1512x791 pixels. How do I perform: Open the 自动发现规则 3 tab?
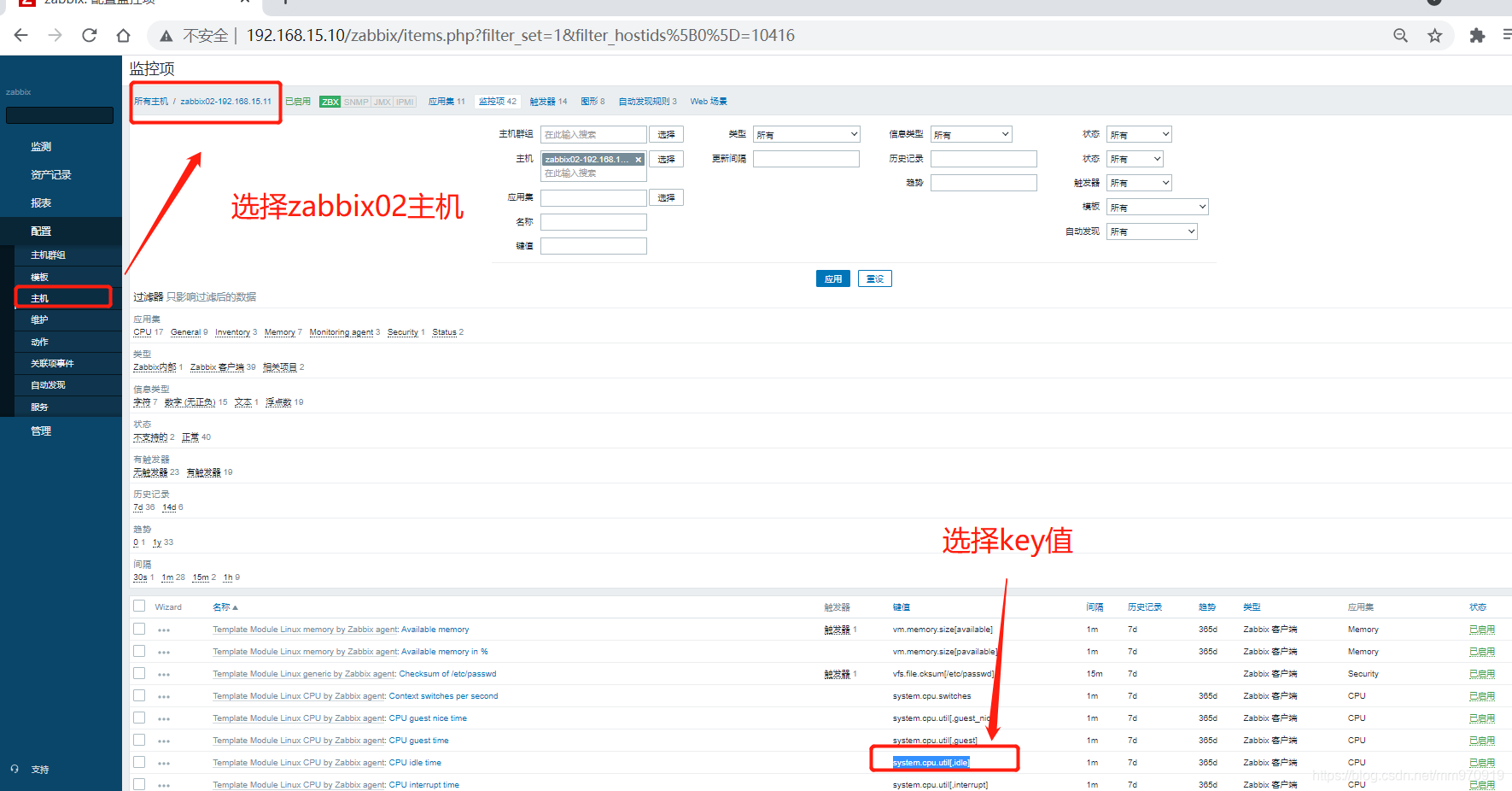pos(647,102)
